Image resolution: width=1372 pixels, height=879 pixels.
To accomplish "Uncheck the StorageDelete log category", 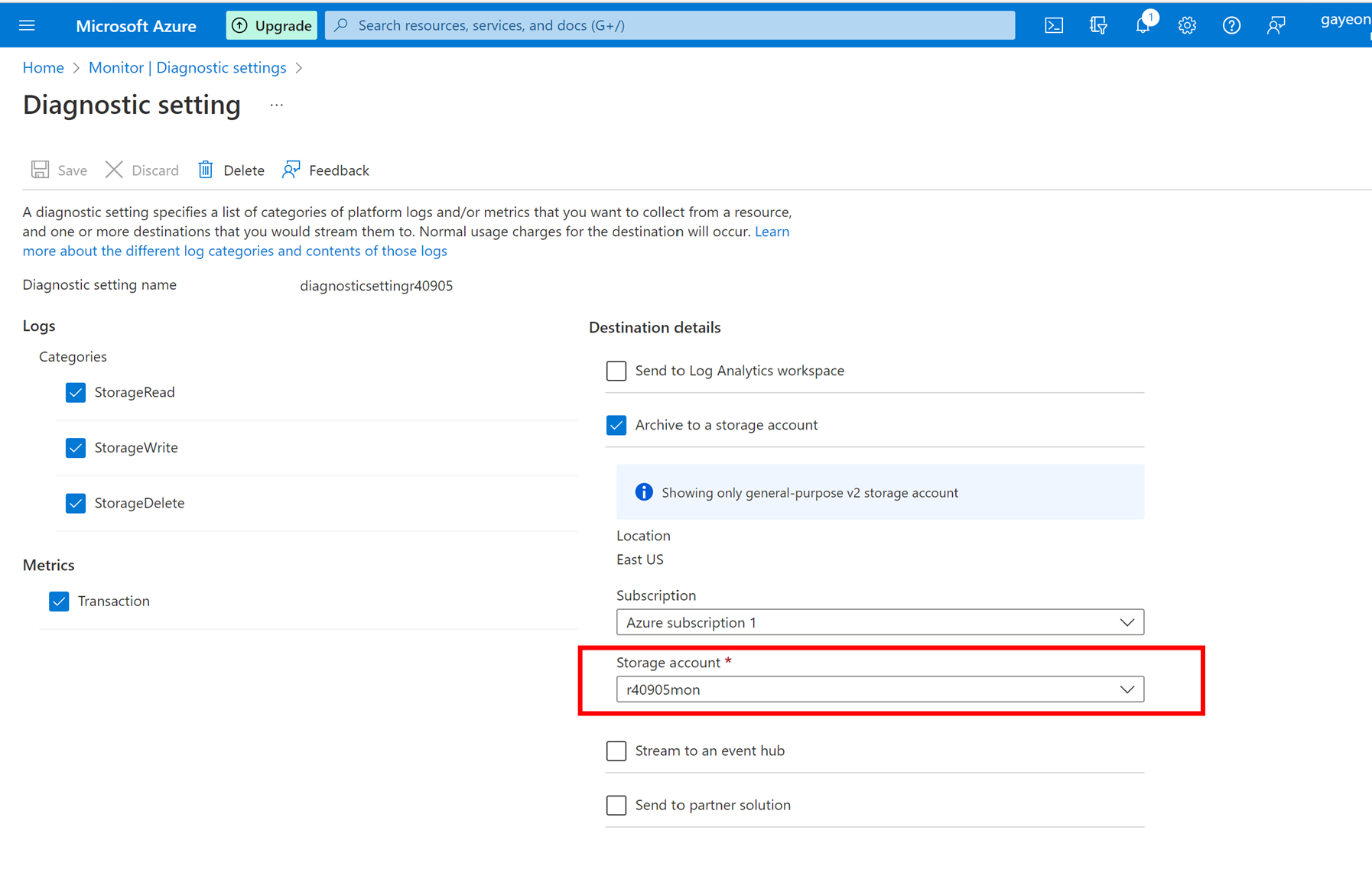I will (76, 503).
